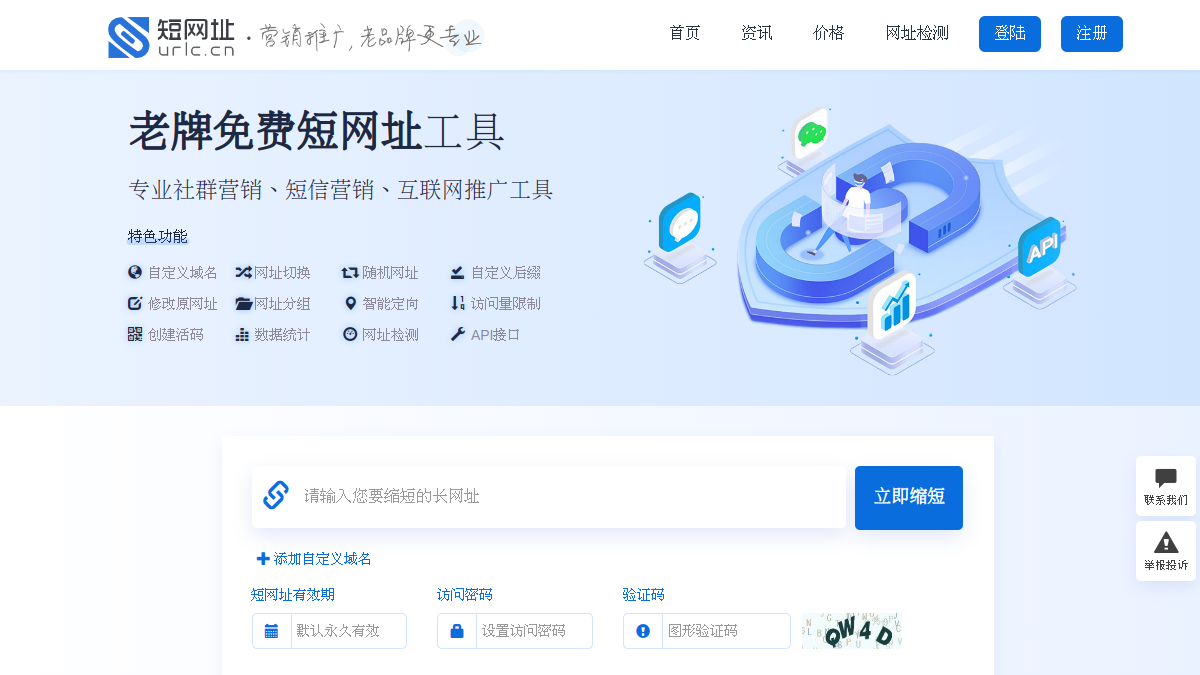Screen dimensions: 1200x675
Task: Click the chart icon beside 数据统计
Action: (242, 334)
